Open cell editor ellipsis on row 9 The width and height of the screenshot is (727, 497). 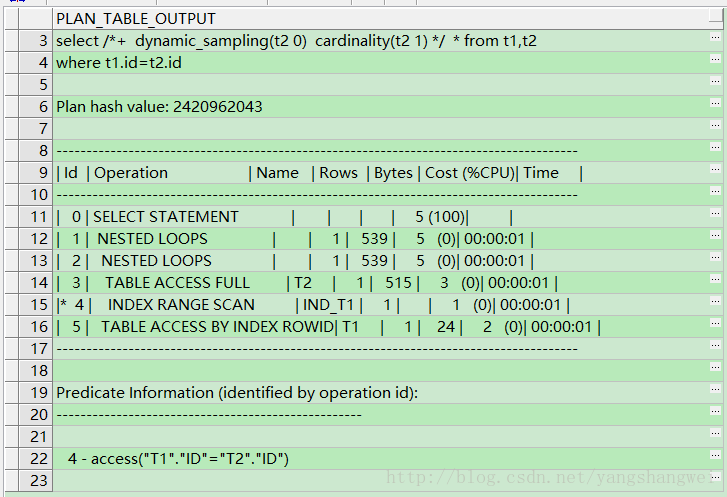click(715, 172)
